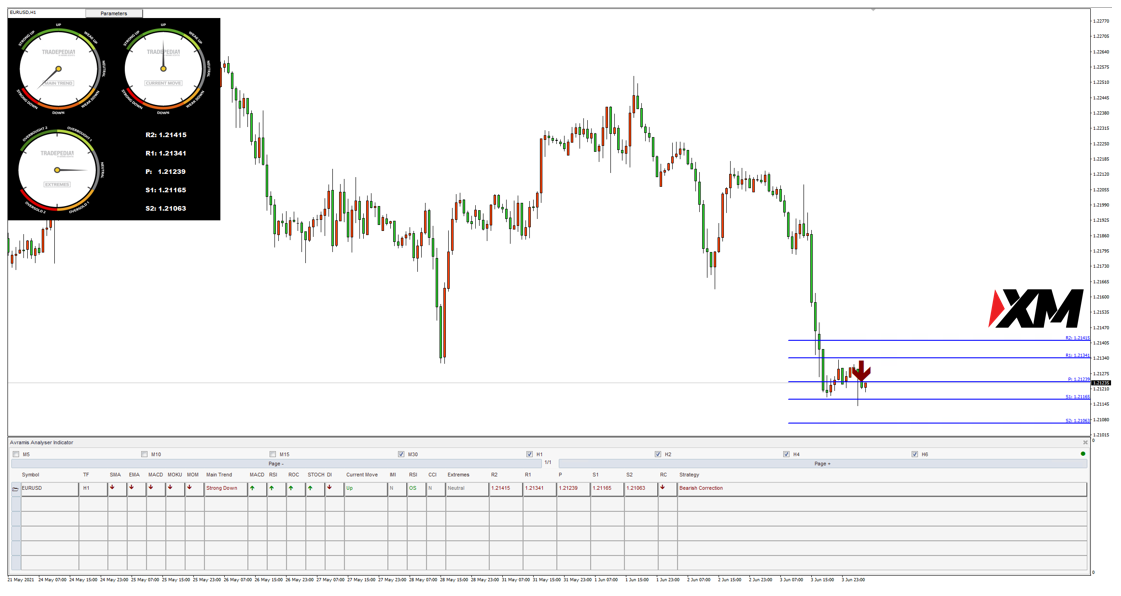The height and width of the screenshot is (596, 1121).
Task: Go to previous page with 'Page -'
Action: pyautogui.click(x=276, y=463)
